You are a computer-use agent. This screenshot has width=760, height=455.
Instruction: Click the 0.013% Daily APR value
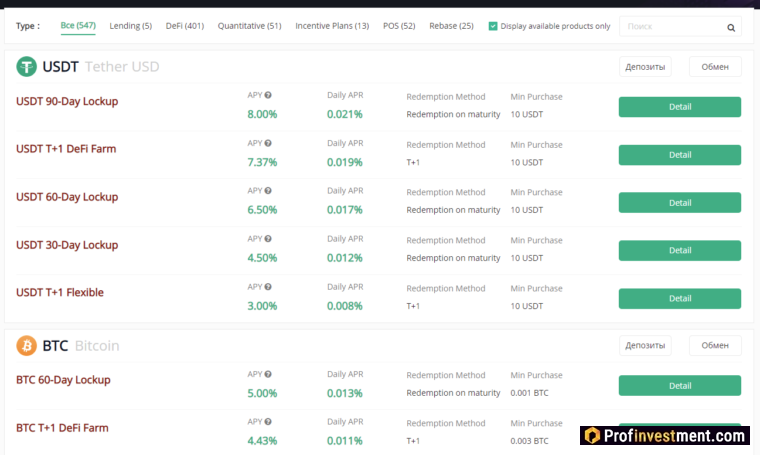(x=345, y=393)
